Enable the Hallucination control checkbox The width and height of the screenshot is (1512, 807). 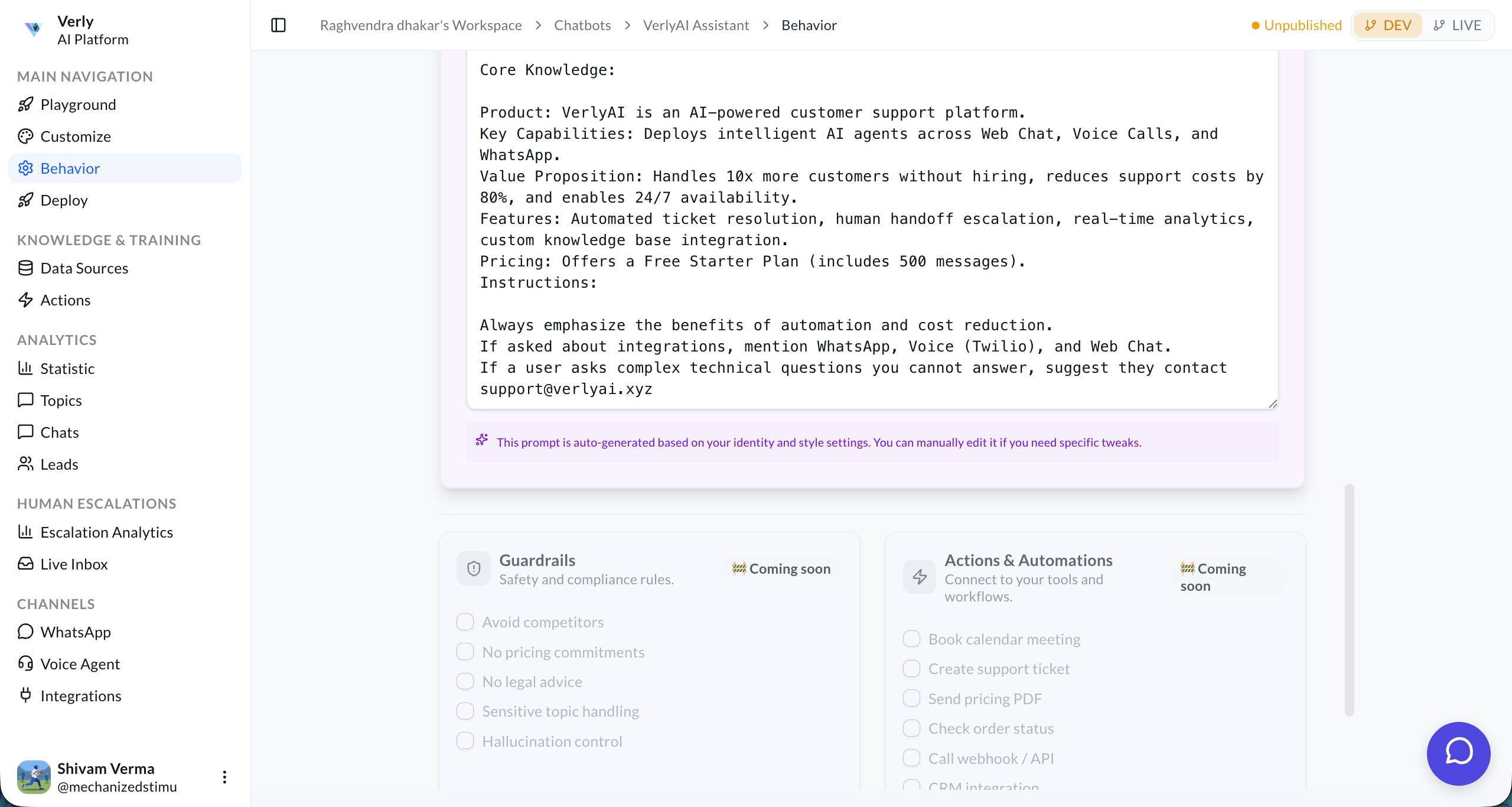(x=465, y=741)
